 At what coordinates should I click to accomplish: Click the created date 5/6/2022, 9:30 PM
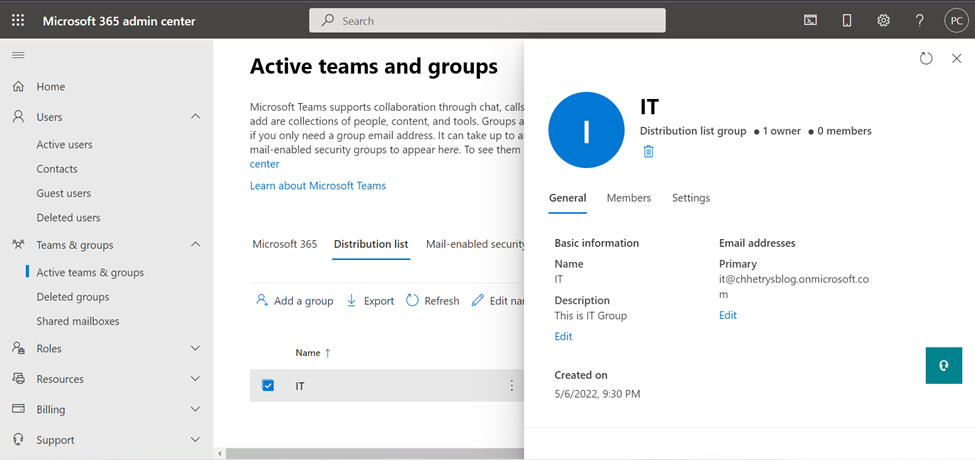click(598, 394)
